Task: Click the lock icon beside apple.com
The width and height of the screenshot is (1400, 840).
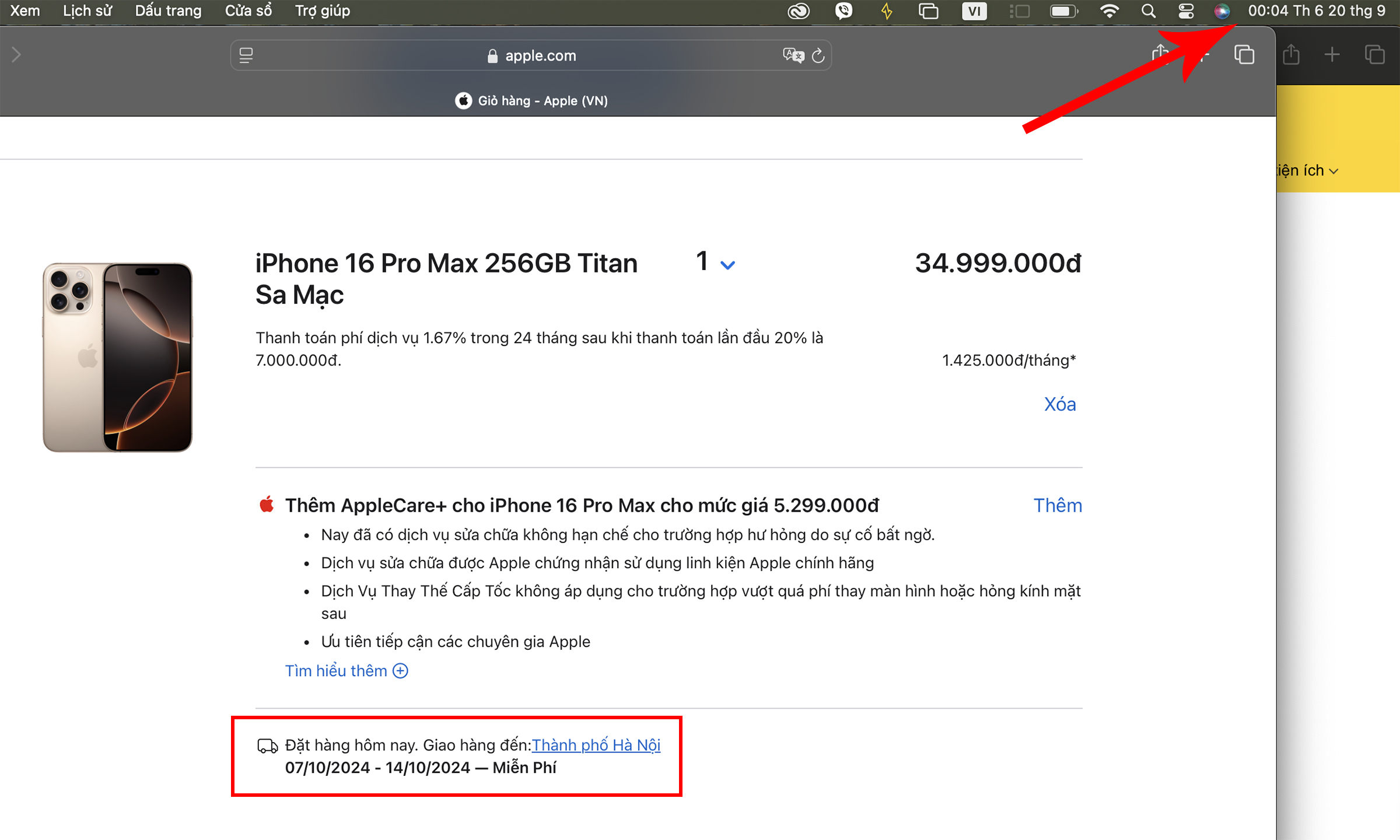Action: click(492, 55)
